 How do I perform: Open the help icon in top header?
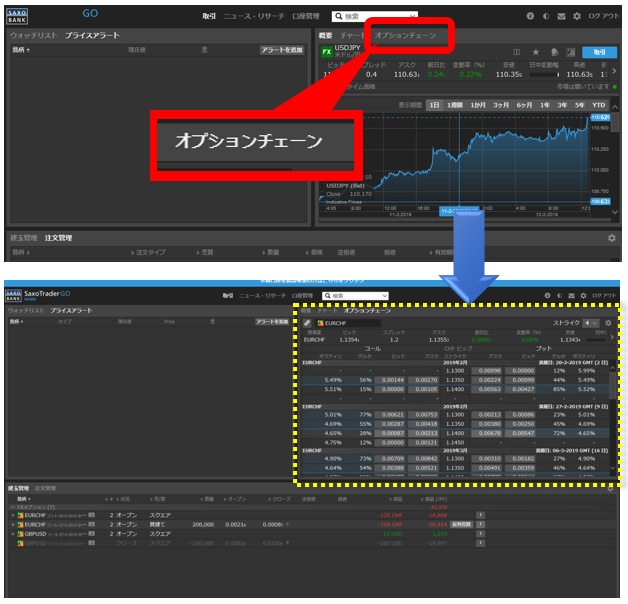coord(530,16)
